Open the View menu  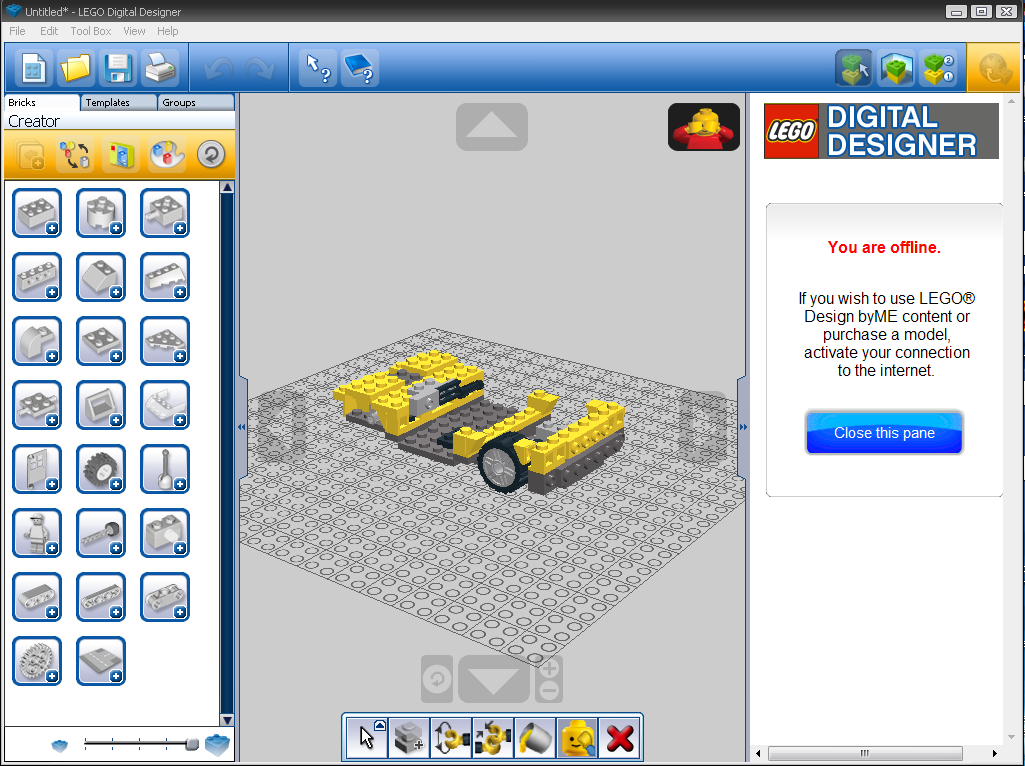134,31
